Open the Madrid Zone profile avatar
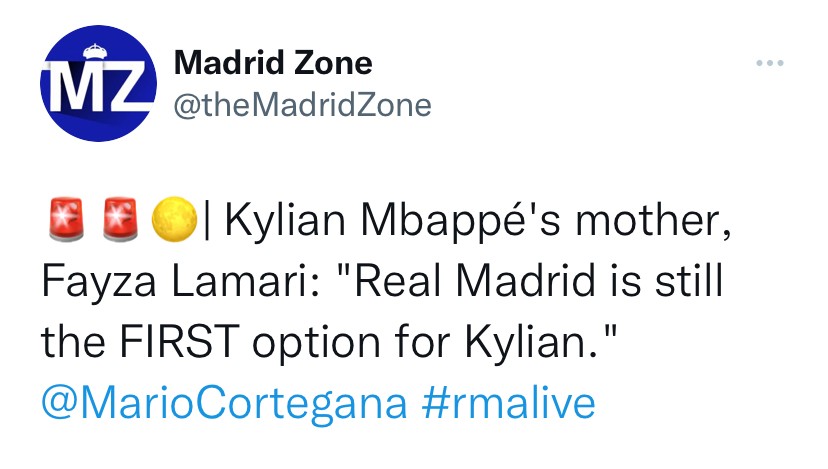The height and width of the screenshot is (469, 828). point(98,84)
